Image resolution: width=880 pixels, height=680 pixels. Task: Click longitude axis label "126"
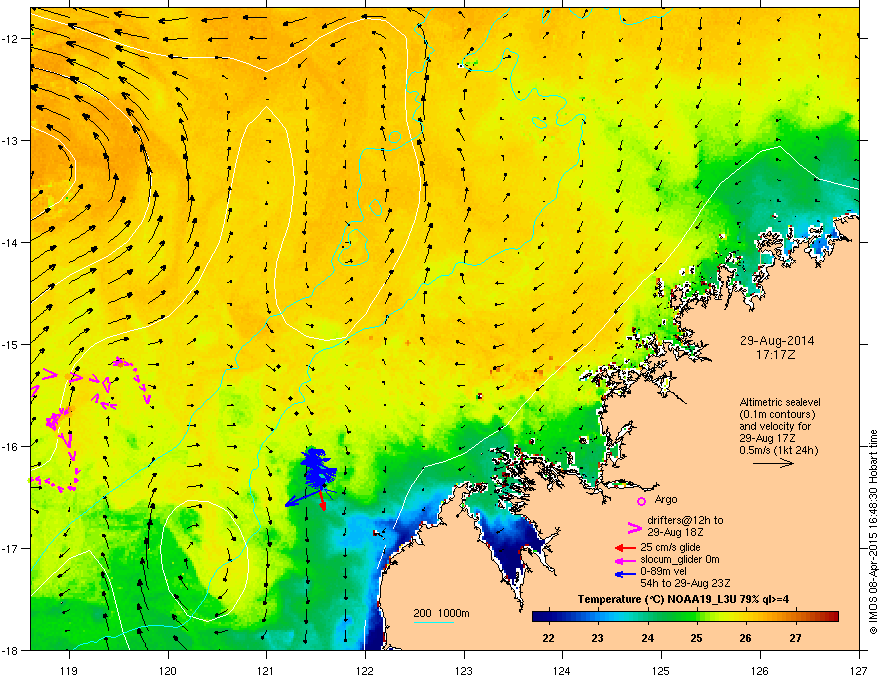tap(760, 670)
